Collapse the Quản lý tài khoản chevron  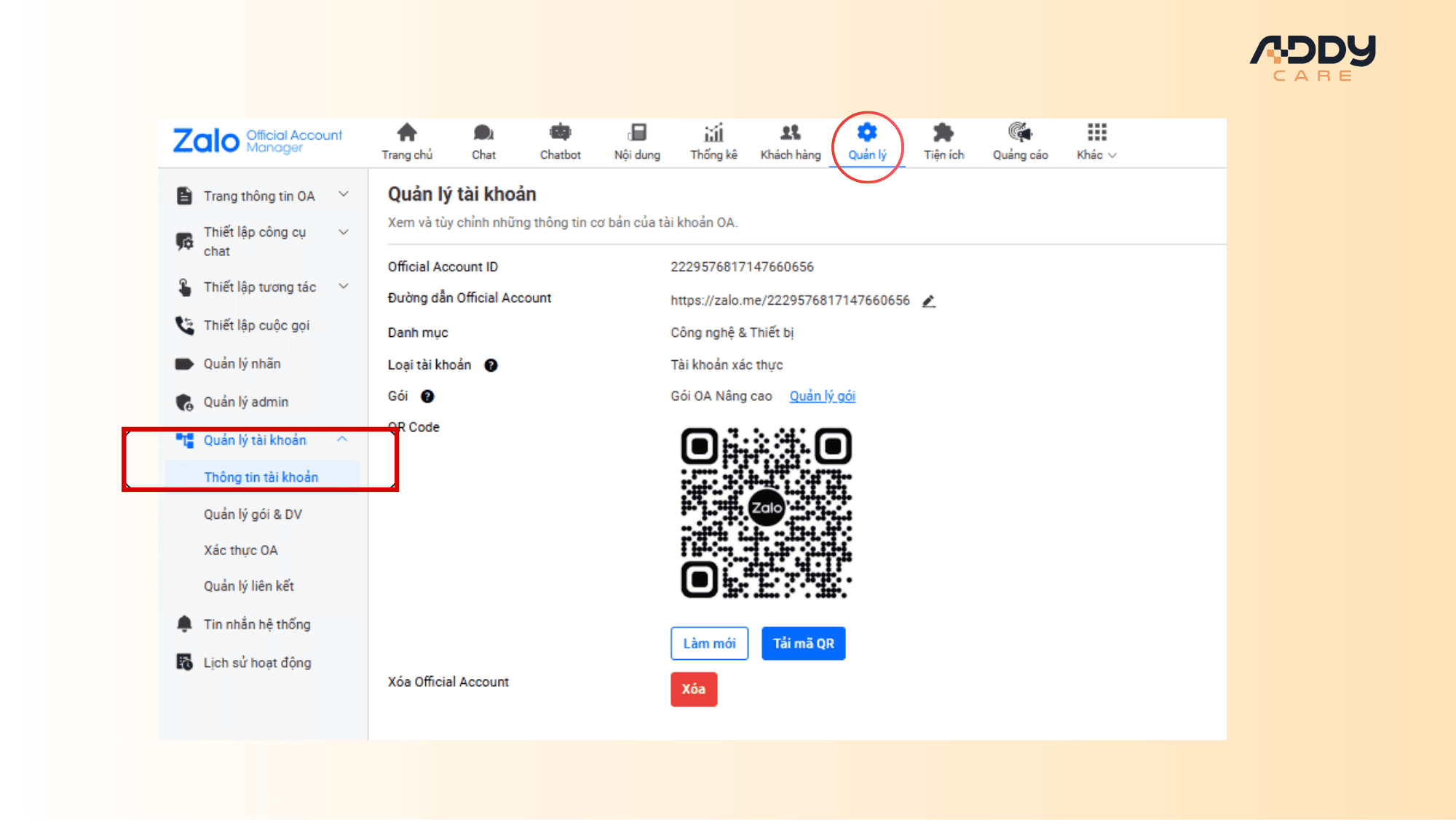[342, 439]
